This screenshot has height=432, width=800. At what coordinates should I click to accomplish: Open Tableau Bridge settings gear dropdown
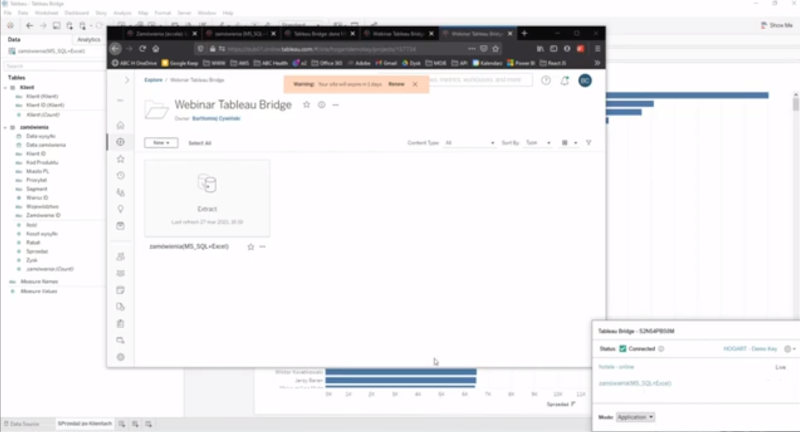(790, 349)
